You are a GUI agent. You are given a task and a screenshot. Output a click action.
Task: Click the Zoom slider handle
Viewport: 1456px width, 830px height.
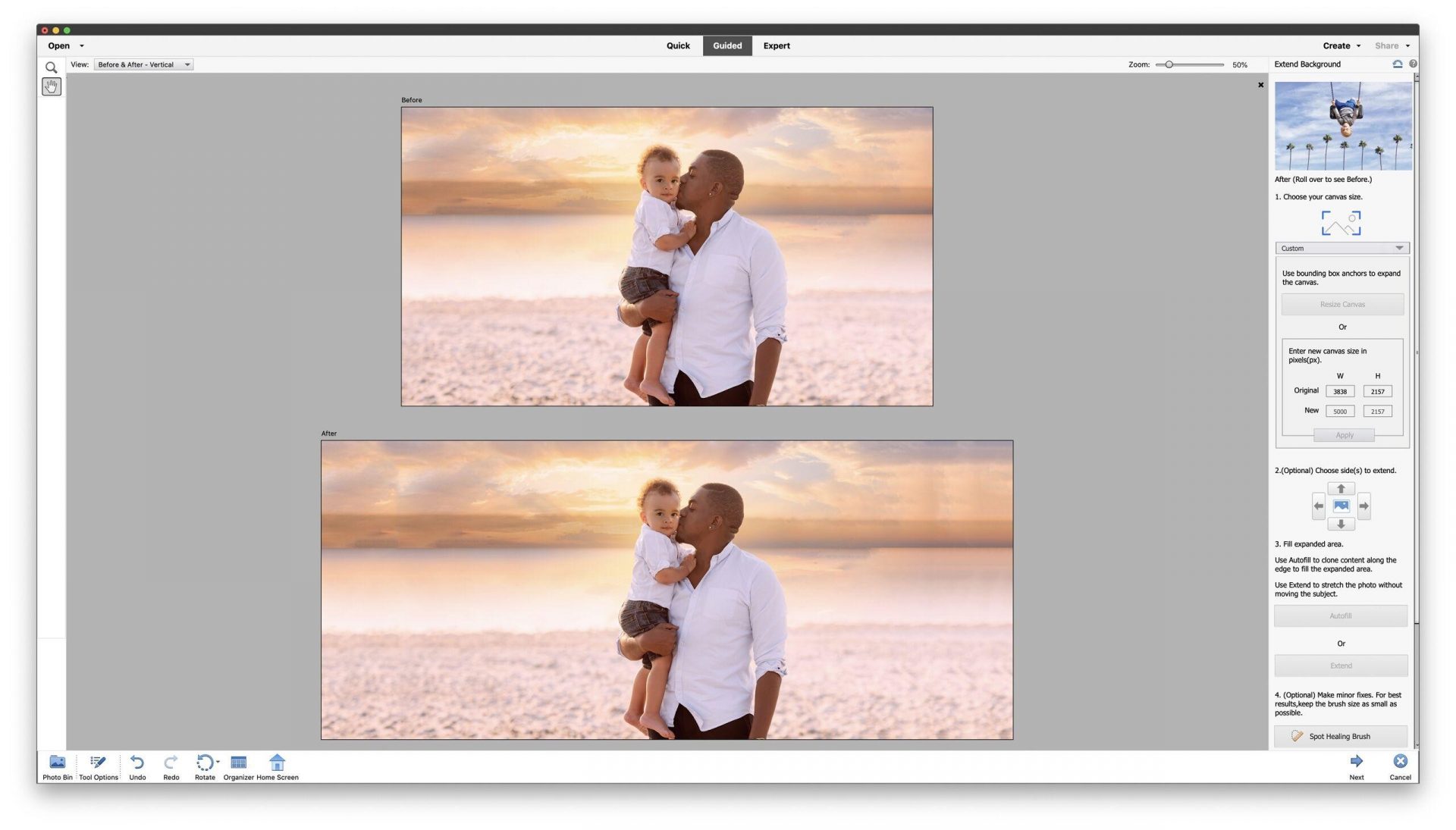point(1170,65)
